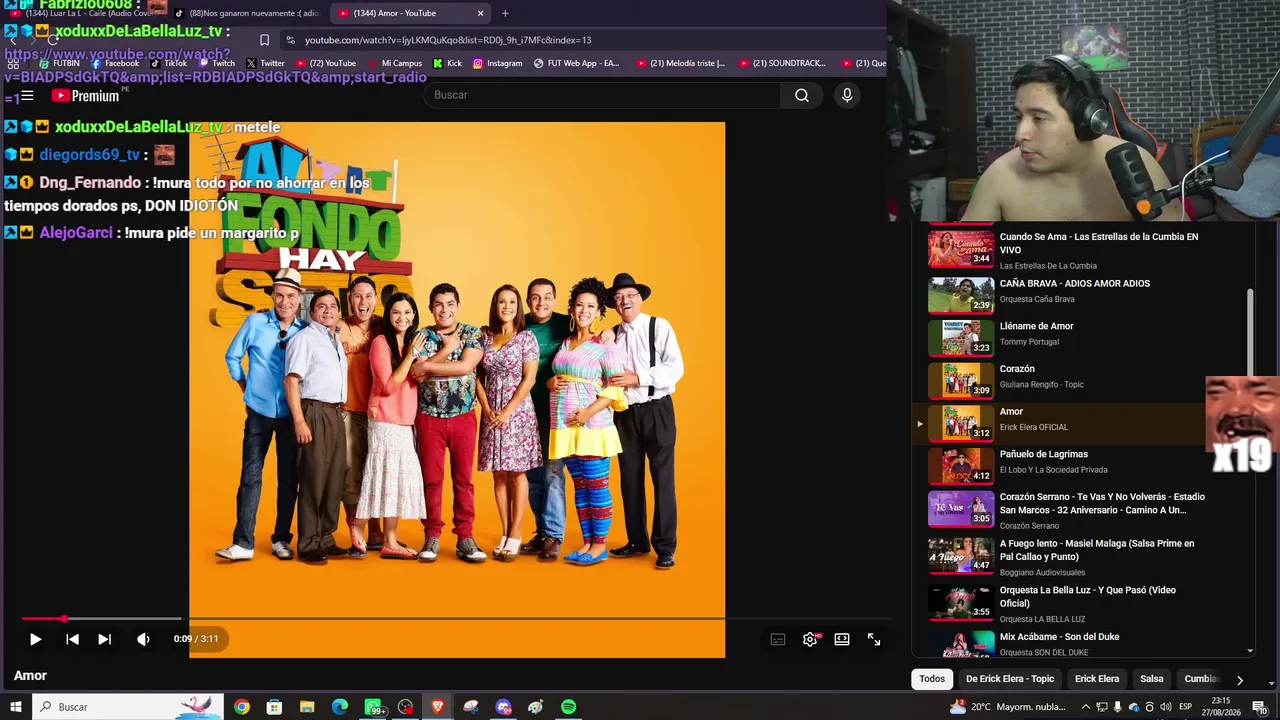Switch the player to theater mode

[842, 639]
